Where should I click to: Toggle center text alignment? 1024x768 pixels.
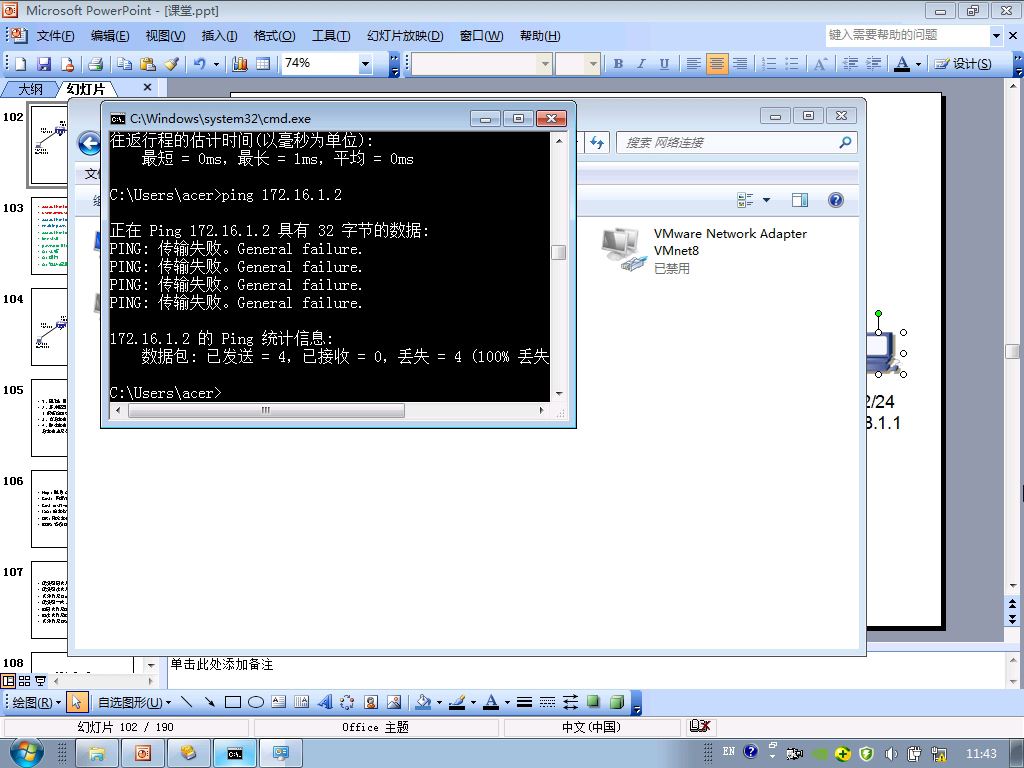[x=716, y=63]
